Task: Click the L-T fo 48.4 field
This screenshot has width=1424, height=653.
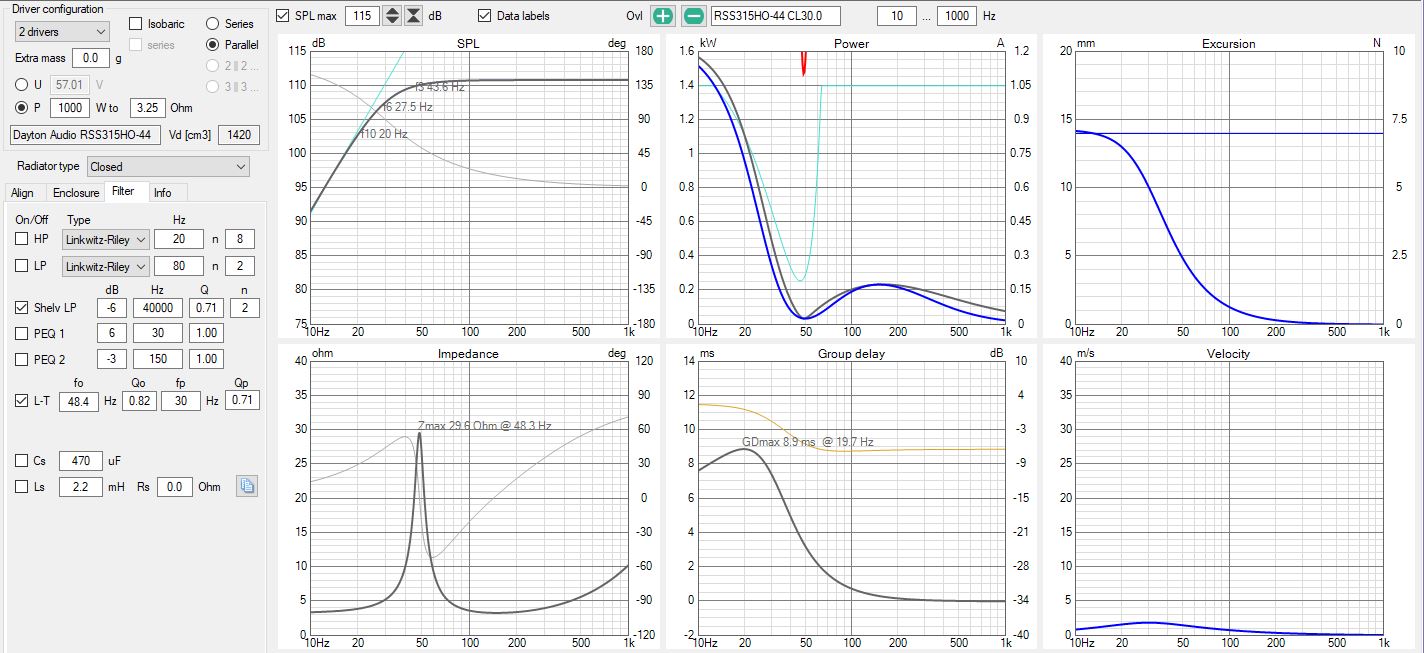Action: point(79,401)
